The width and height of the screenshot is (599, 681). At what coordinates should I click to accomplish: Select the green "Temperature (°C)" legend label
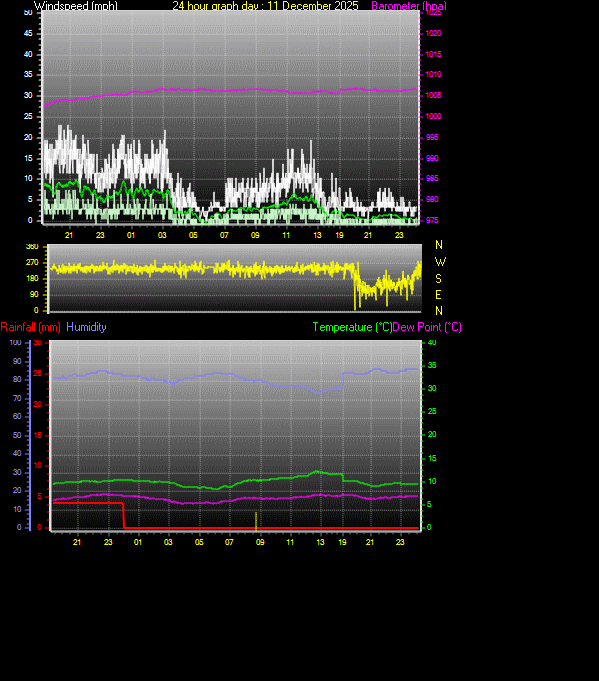[352, 327]
